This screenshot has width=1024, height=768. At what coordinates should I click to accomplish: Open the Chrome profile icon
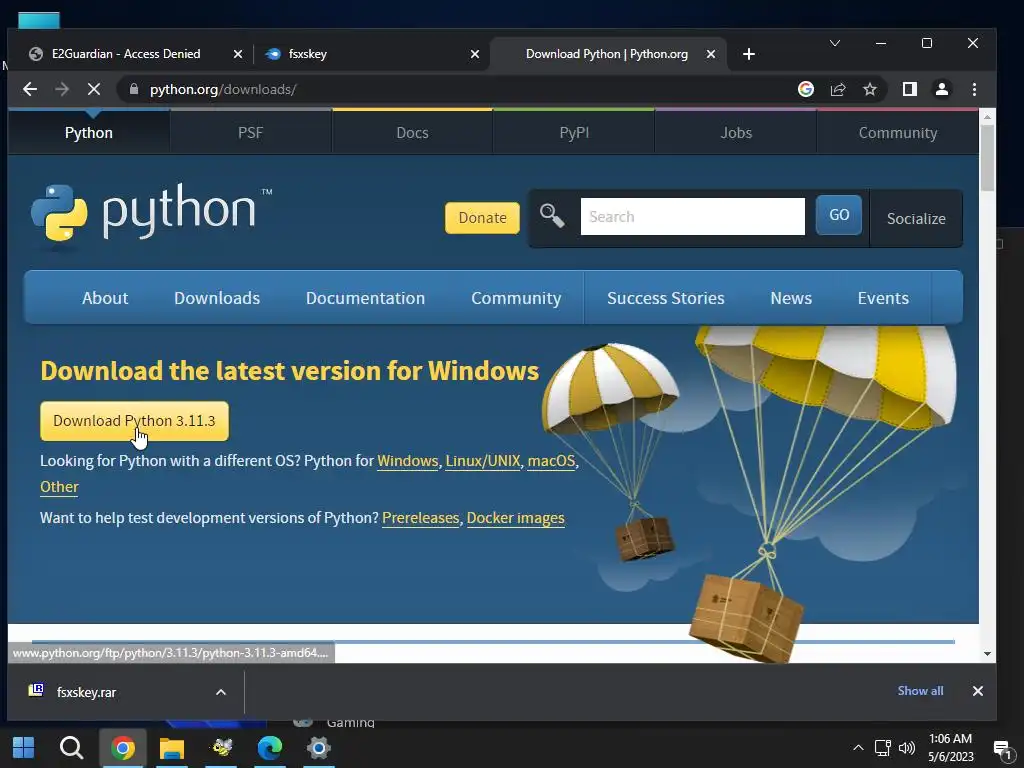click(x=942, y=89)
